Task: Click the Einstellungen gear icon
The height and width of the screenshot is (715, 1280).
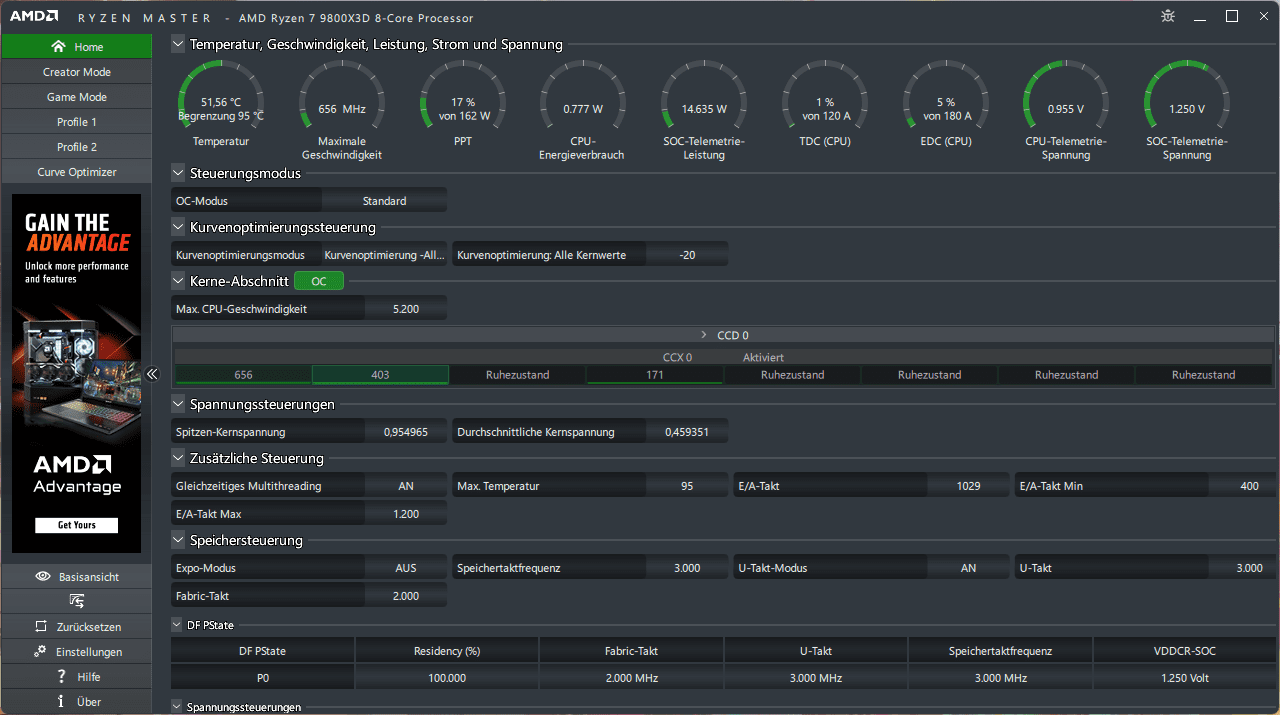Action: point(41,651)
